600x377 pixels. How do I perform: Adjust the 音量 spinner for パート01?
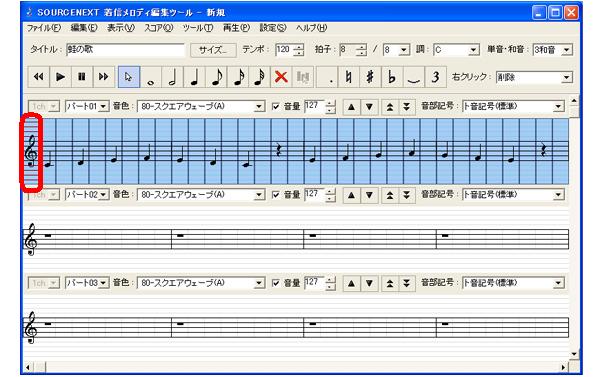pyautogui.click(x=331, y=107)
